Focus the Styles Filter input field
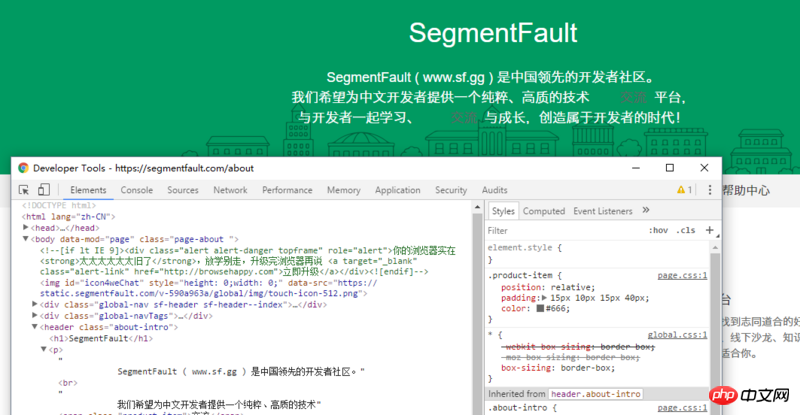Image resolution: width=800 pixels, height=415 pixels. click(x=564, y=231)
